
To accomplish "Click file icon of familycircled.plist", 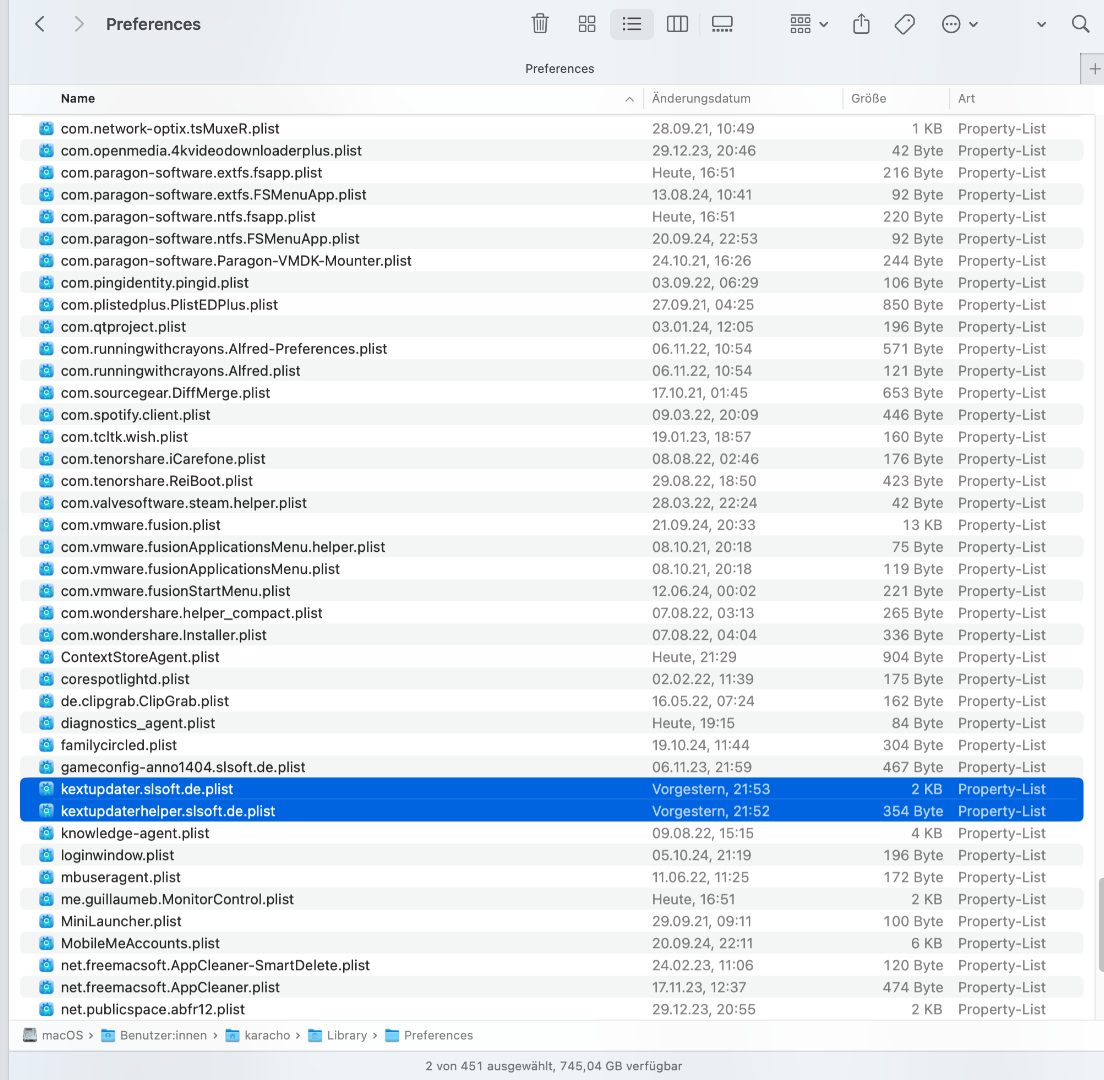I will point(46,745).
